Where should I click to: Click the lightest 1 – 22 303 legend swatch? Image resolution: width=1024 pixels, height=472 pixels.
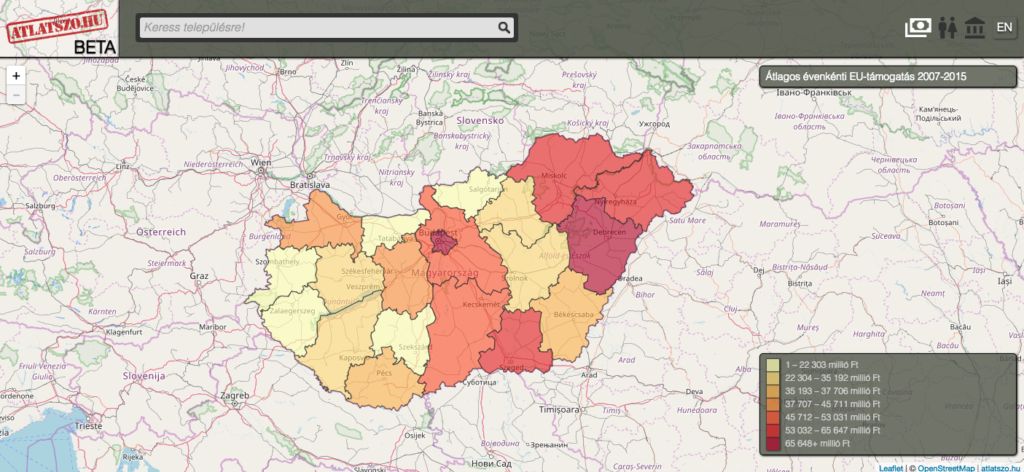773,362
